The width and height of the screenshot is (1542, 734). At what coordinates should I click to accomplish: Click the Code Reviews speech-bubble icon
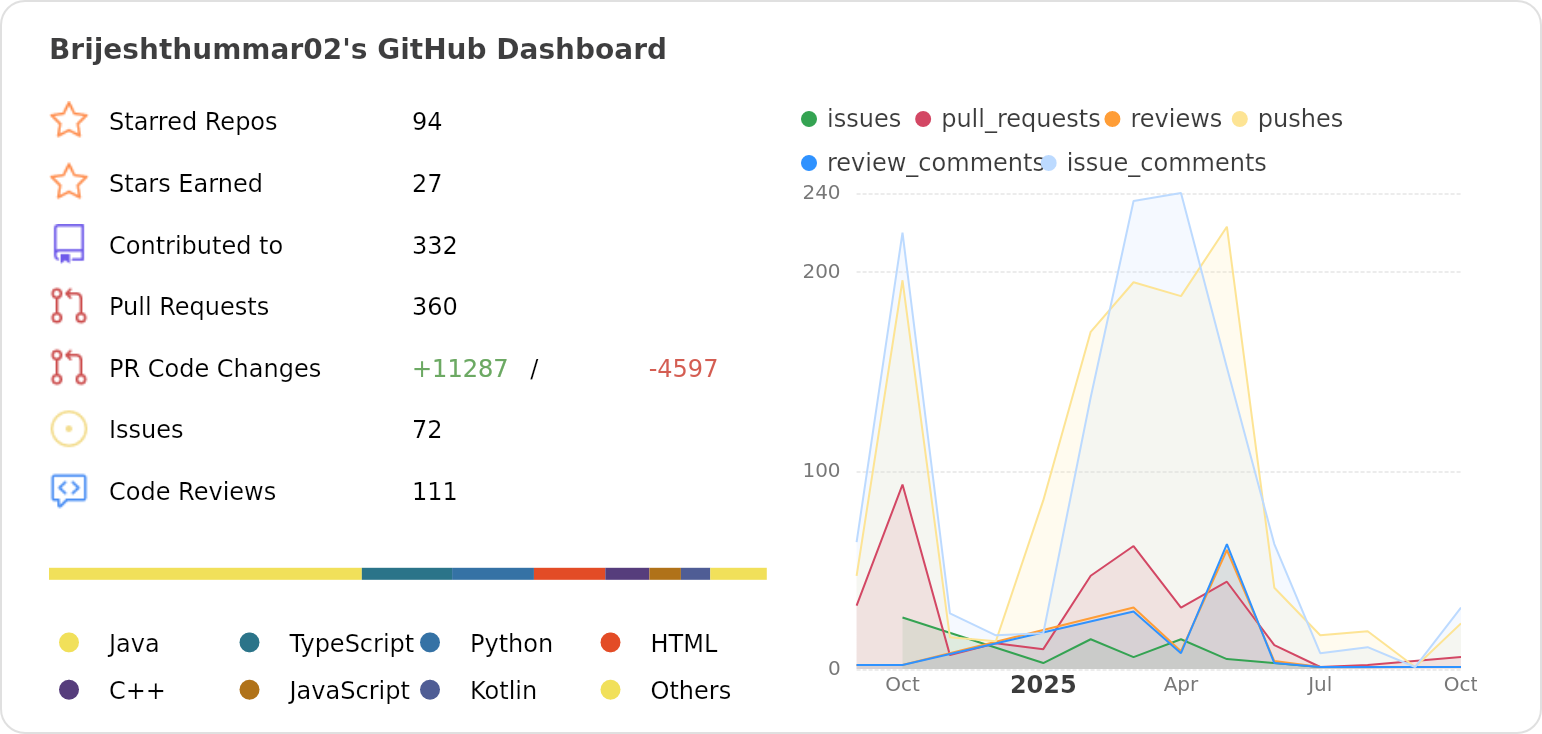click(67, 490)
